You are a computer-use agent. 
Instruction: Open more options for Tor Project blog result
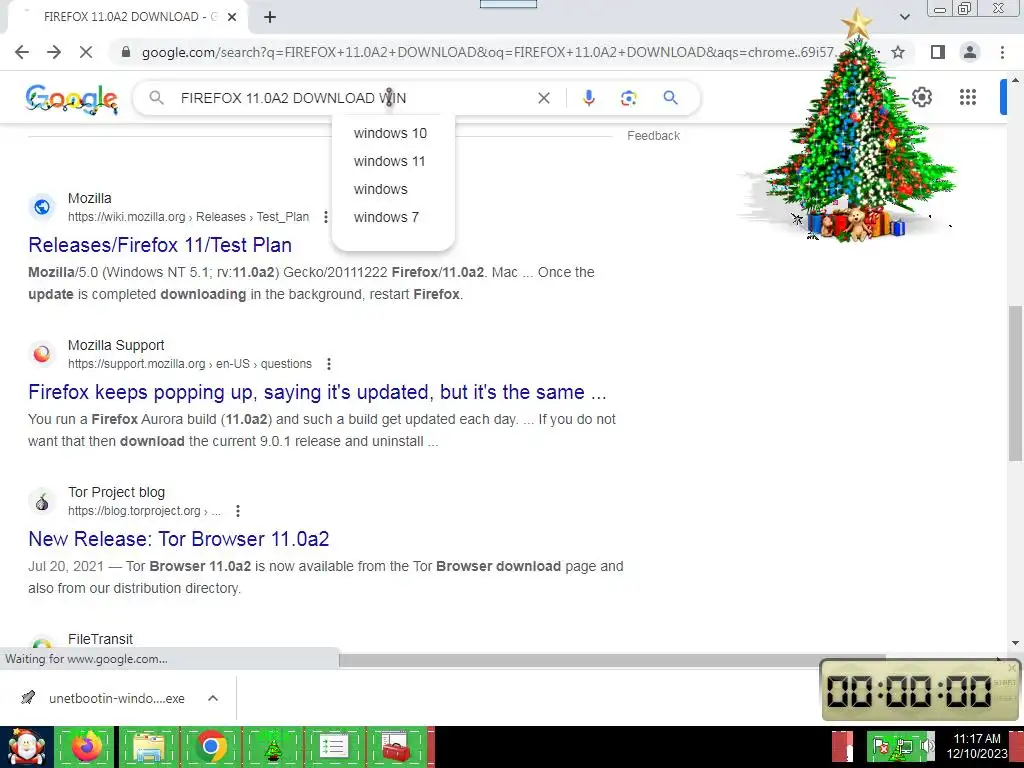tap(238, 511)
